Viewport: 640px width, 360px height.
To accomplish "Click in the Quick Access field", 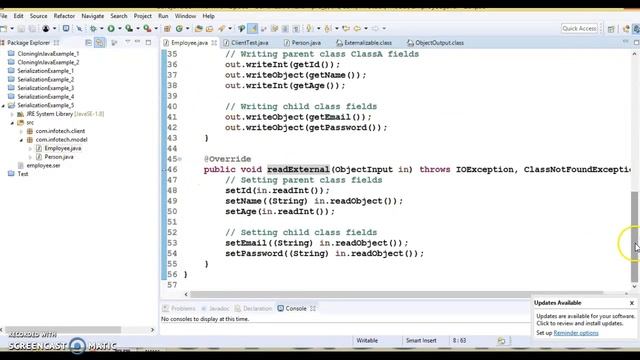I will pos(579,29).
